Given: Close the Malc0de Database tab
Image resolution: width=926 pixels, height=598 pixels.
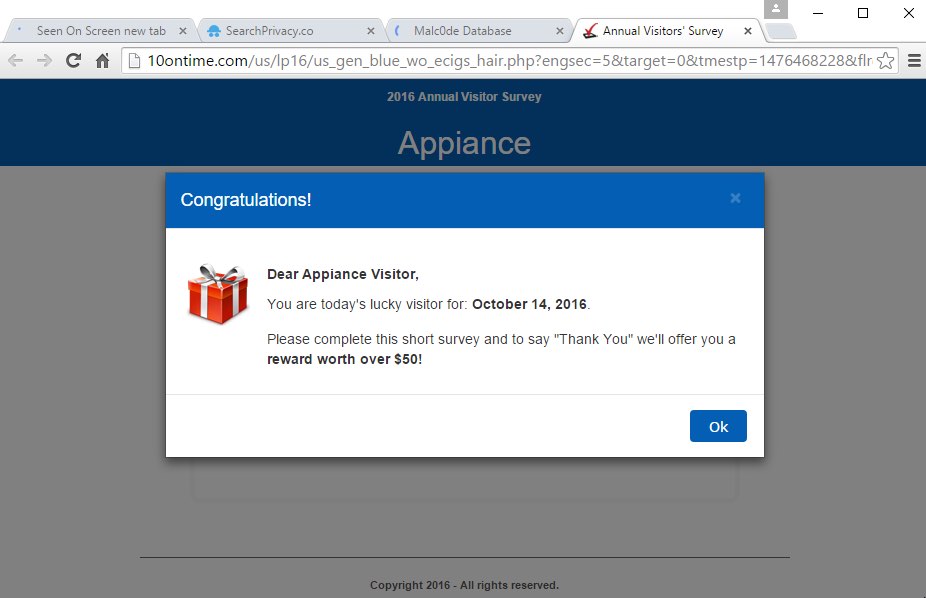Looking at the screenshot, I should [x=559, y=31].
